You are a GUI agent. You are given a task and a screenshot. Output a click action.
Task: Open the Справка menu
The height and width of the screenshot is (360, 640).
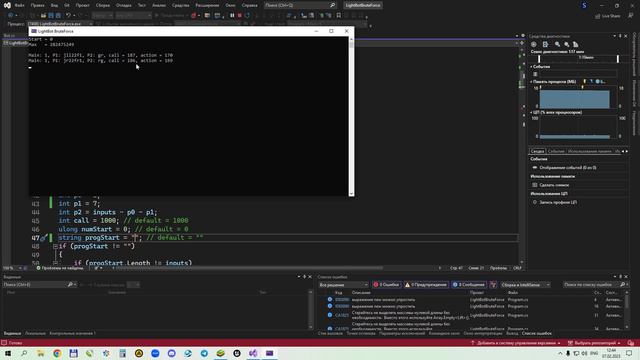click(249, 5)
